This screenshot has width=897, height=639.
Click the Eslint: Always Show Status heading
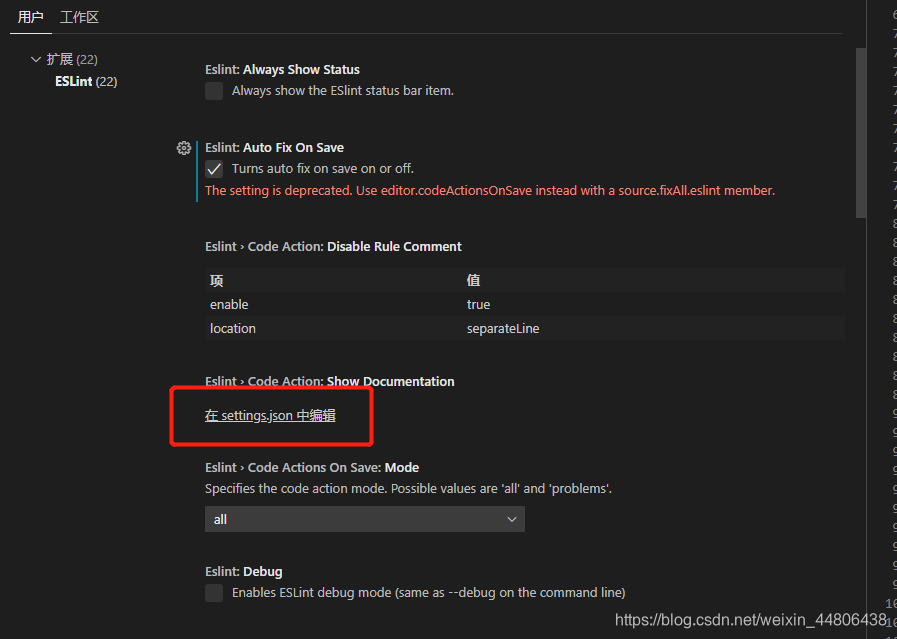click(283, 70)
